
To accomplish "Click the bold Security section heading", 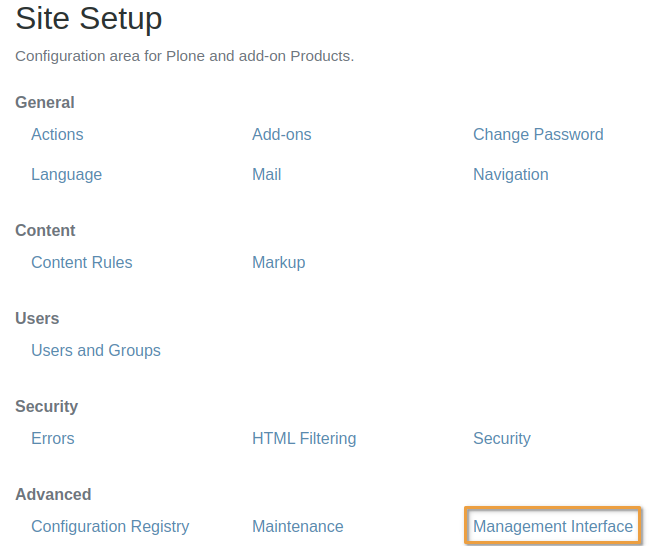I will click(x=46, y=406).
